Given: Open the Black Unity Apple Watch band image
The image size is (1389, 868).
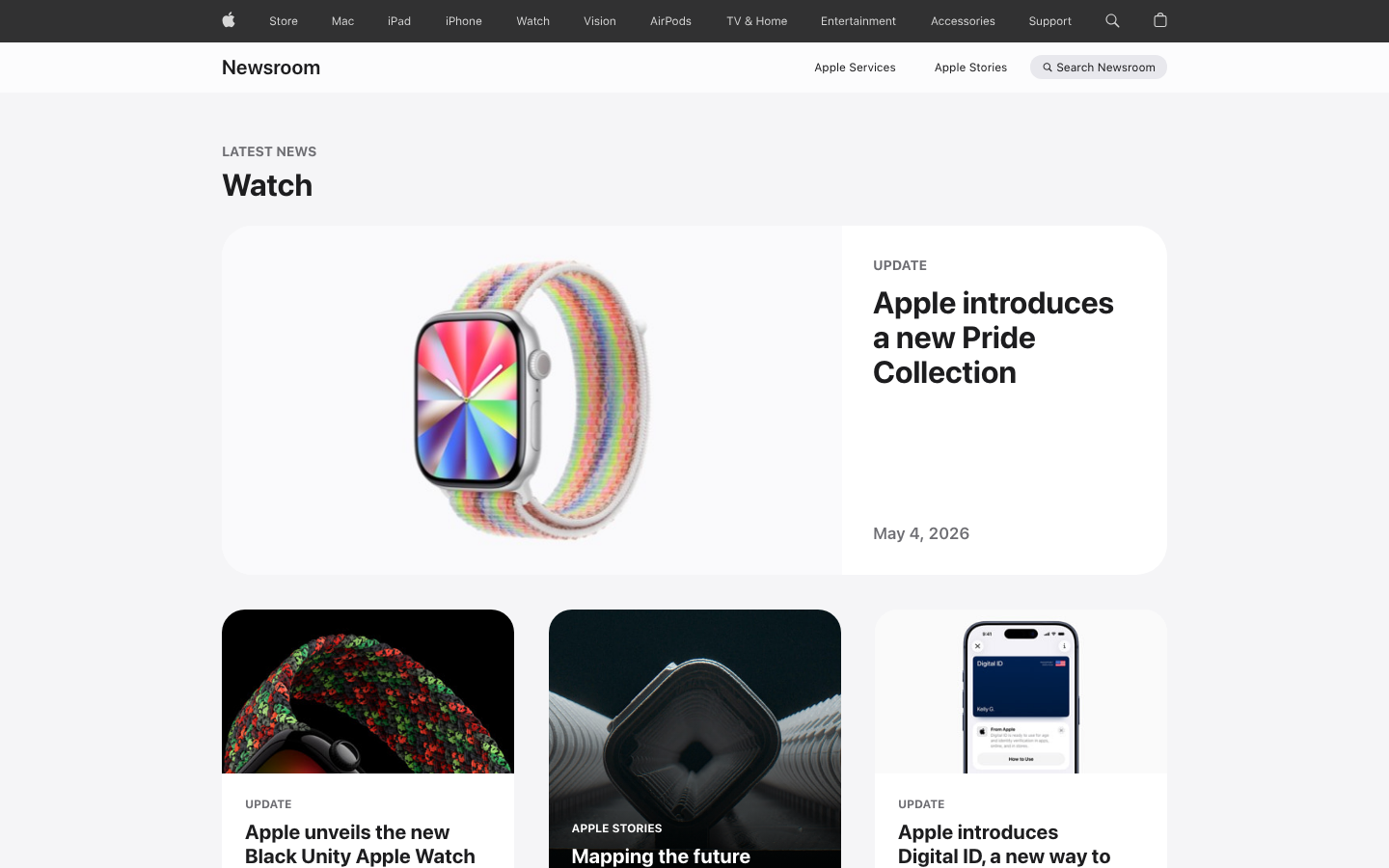Looking at the screenshot, I should [x=368, y=692].
